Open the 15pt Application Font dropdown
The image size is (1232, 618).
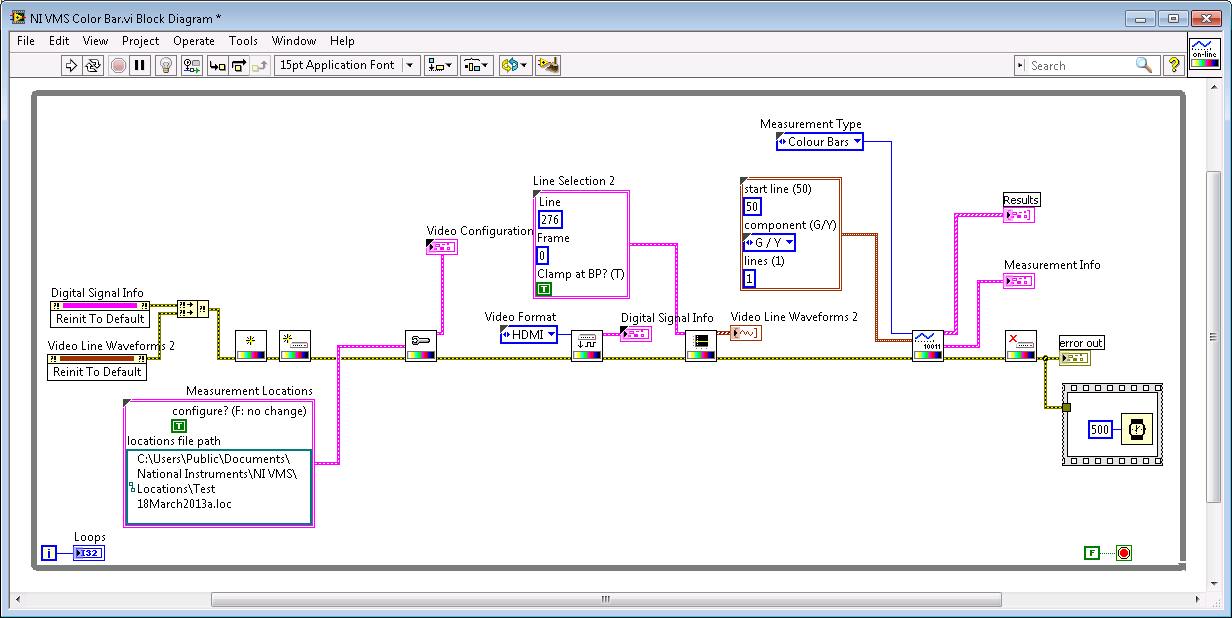pyautogui.click(x=347, y=66)
